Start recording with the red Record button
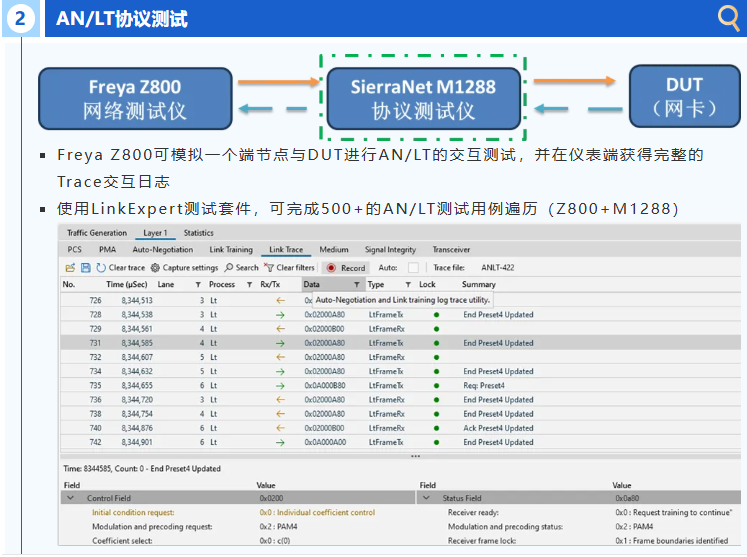747x557 pixels. [346, 268]
